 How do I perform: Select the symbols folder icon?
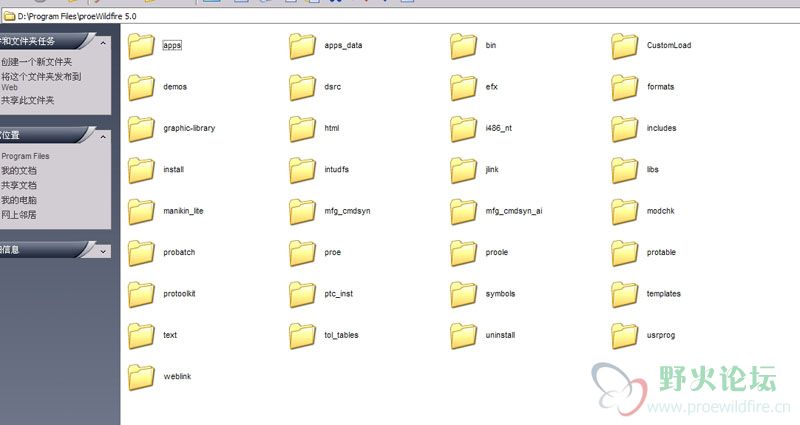[x=463, y=294]
